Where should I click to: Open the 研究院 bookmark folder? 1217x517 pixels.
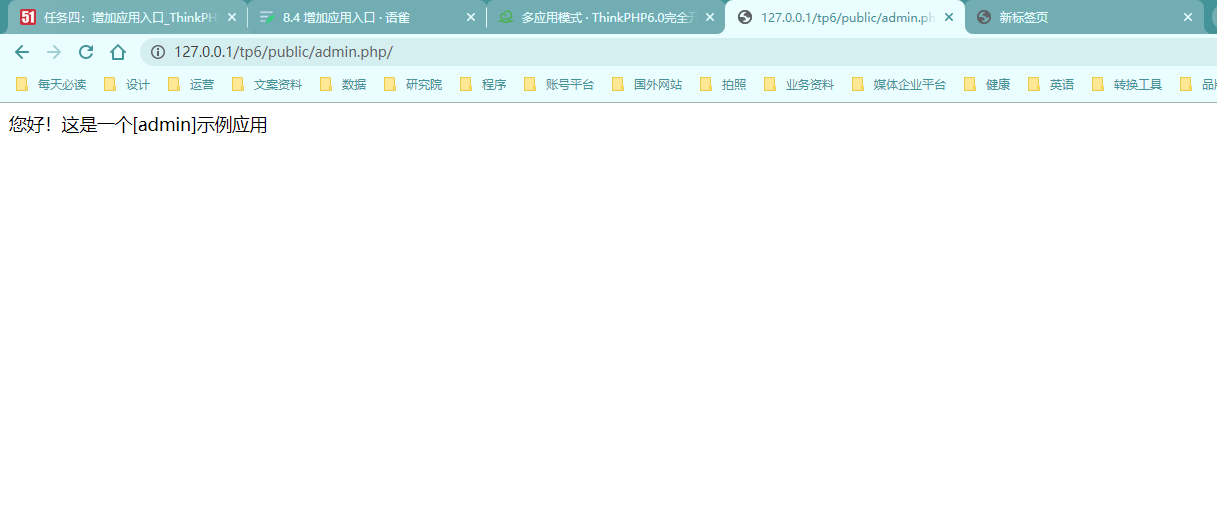point(413,85)
